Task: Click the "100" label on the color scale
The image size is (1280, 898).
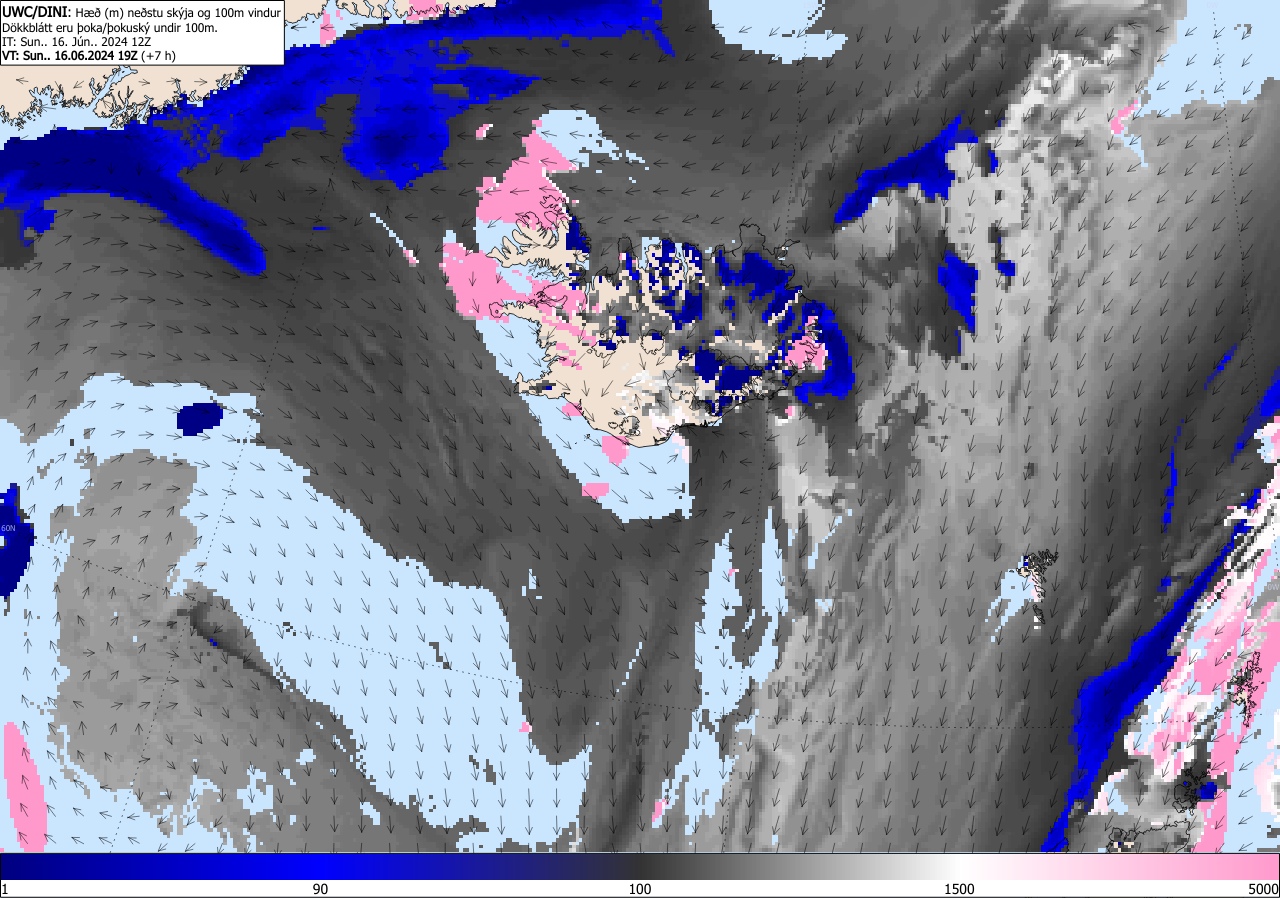Action: click(x=640, y=889)
